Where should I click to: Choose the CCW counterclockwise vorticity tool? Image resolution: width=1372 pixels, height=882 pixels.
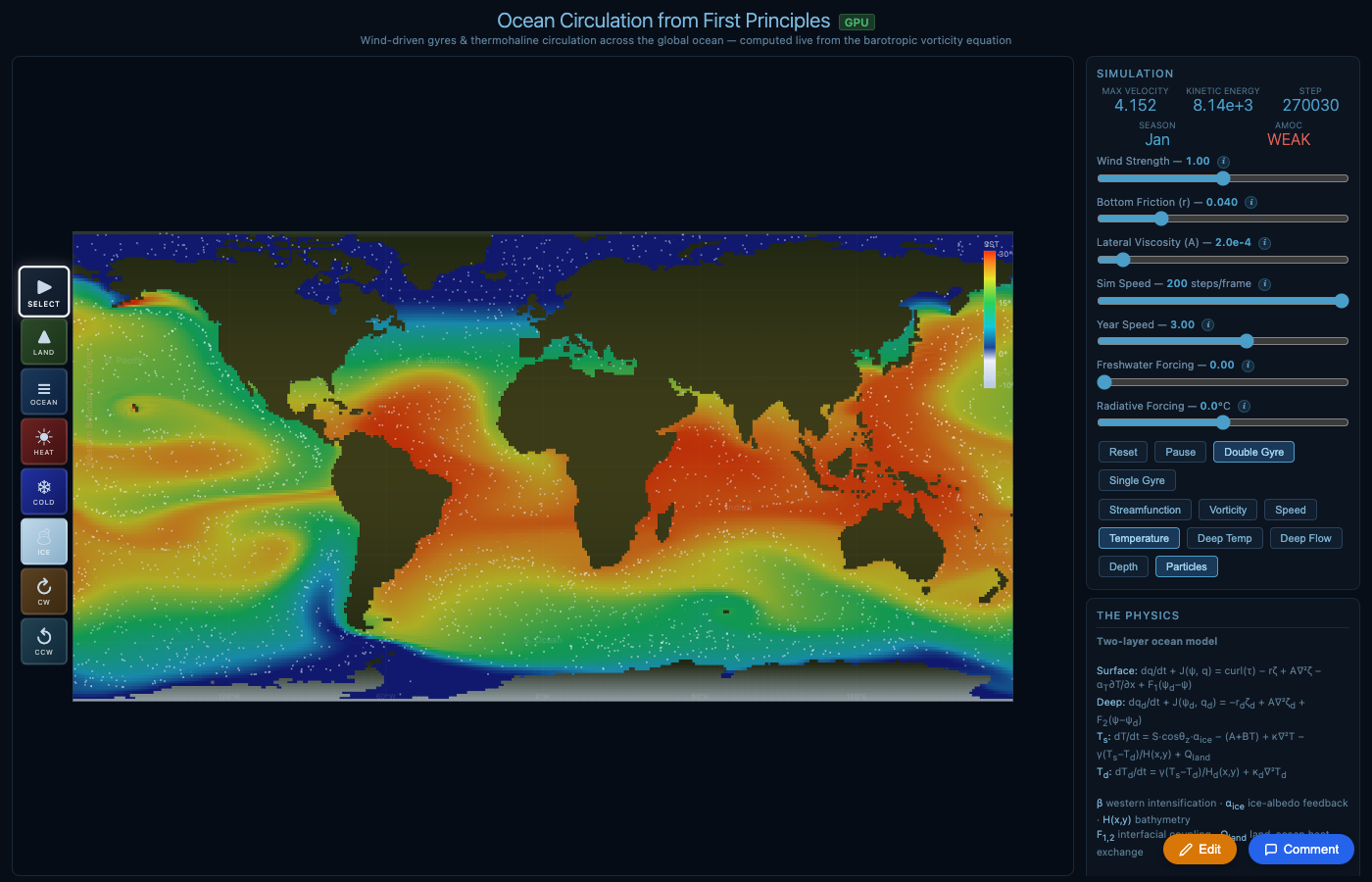[x=43, y=641]
